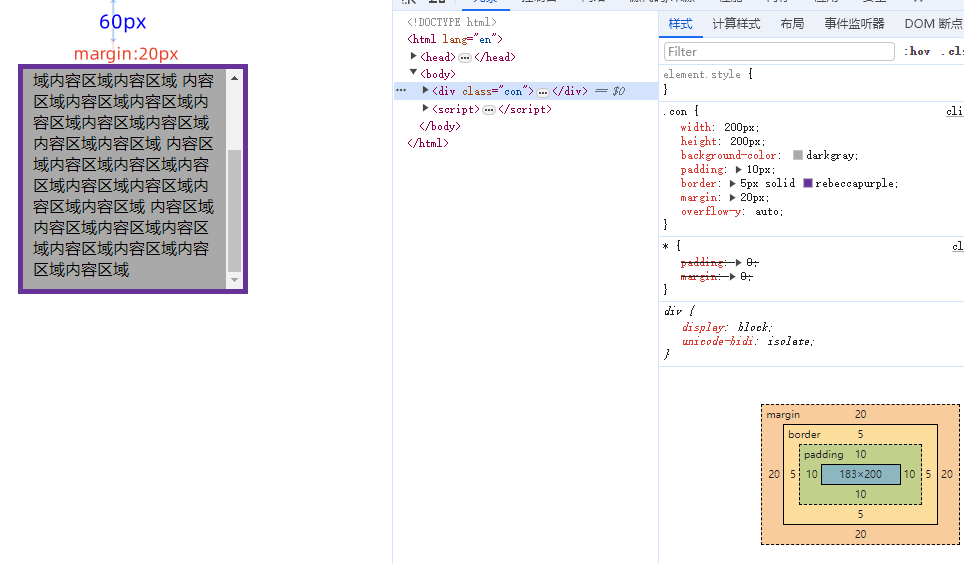Image resolution: width=964 pixels, height=564 pixels.
Task: Switch to the 样式 tab
Action: [x=681, y=24]
